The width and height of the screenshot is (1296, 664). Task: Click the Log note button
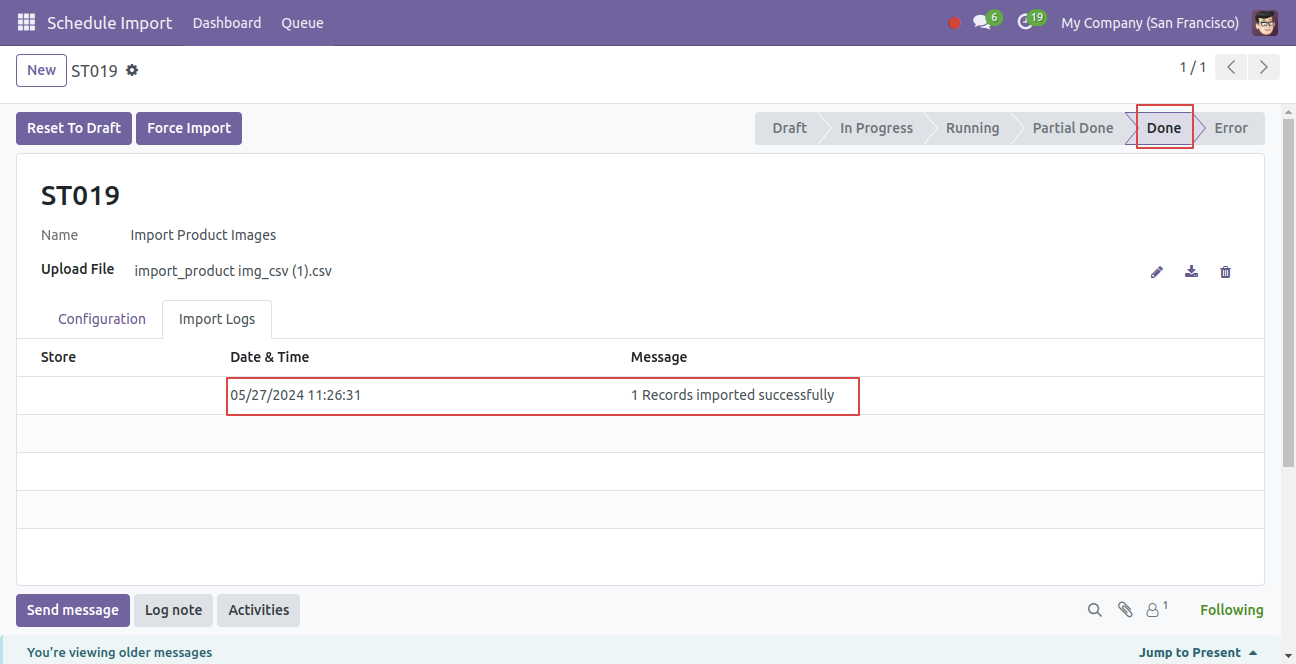pos(173,610)
